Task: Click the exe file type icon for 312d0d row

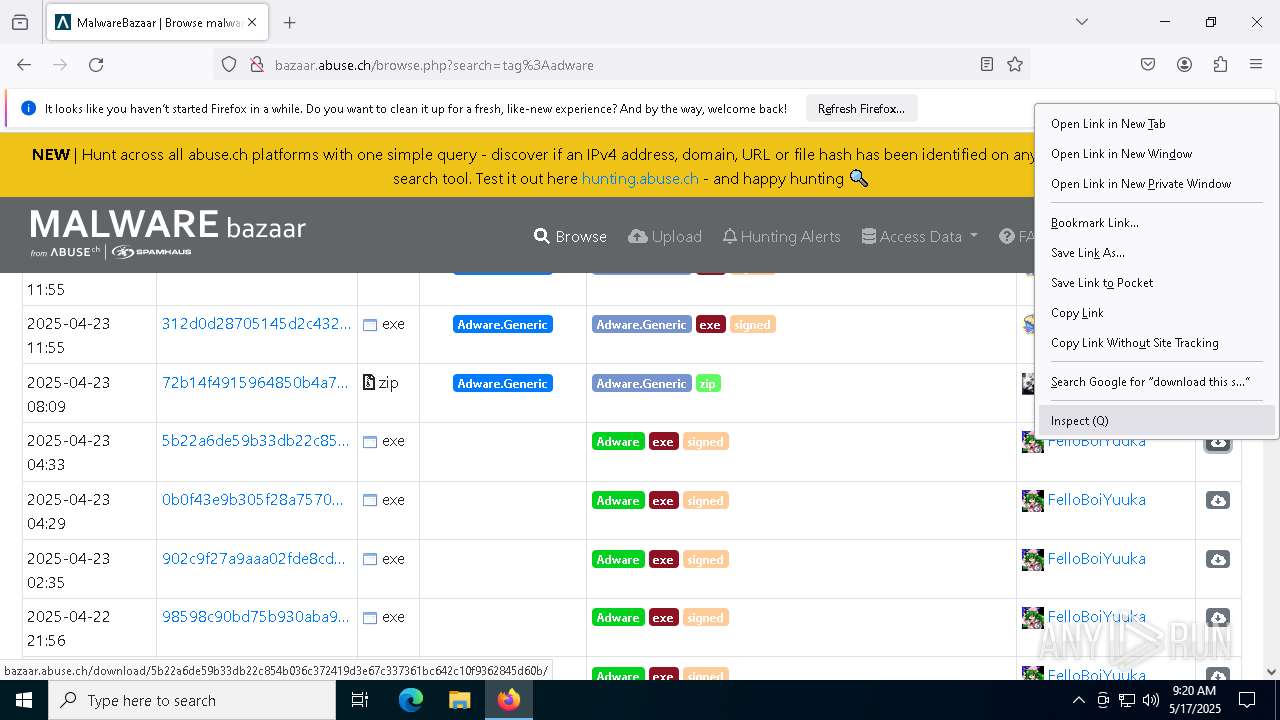Action: (x=370, y=325)
